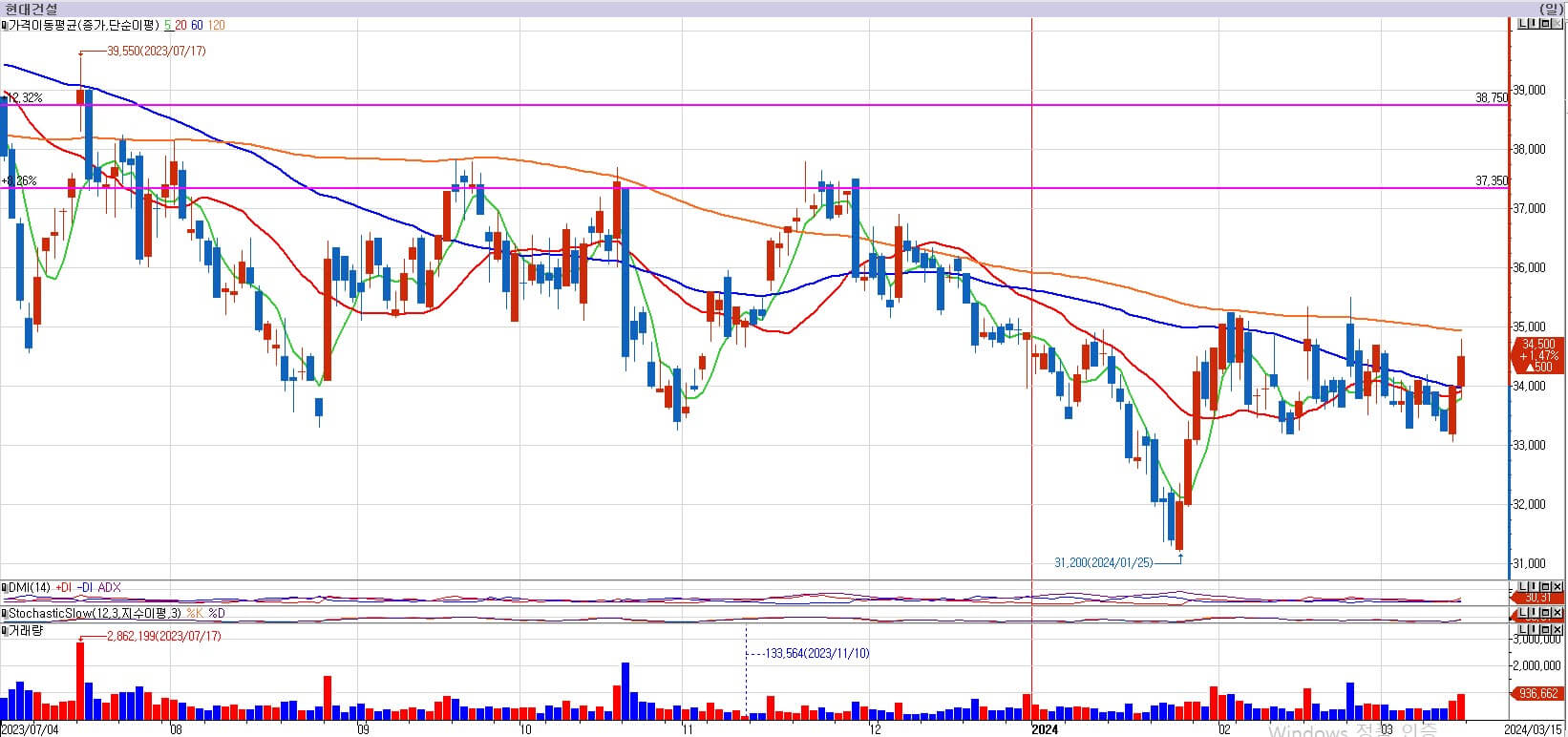
Task: Select the %D legend label
Action: [217, 613]
